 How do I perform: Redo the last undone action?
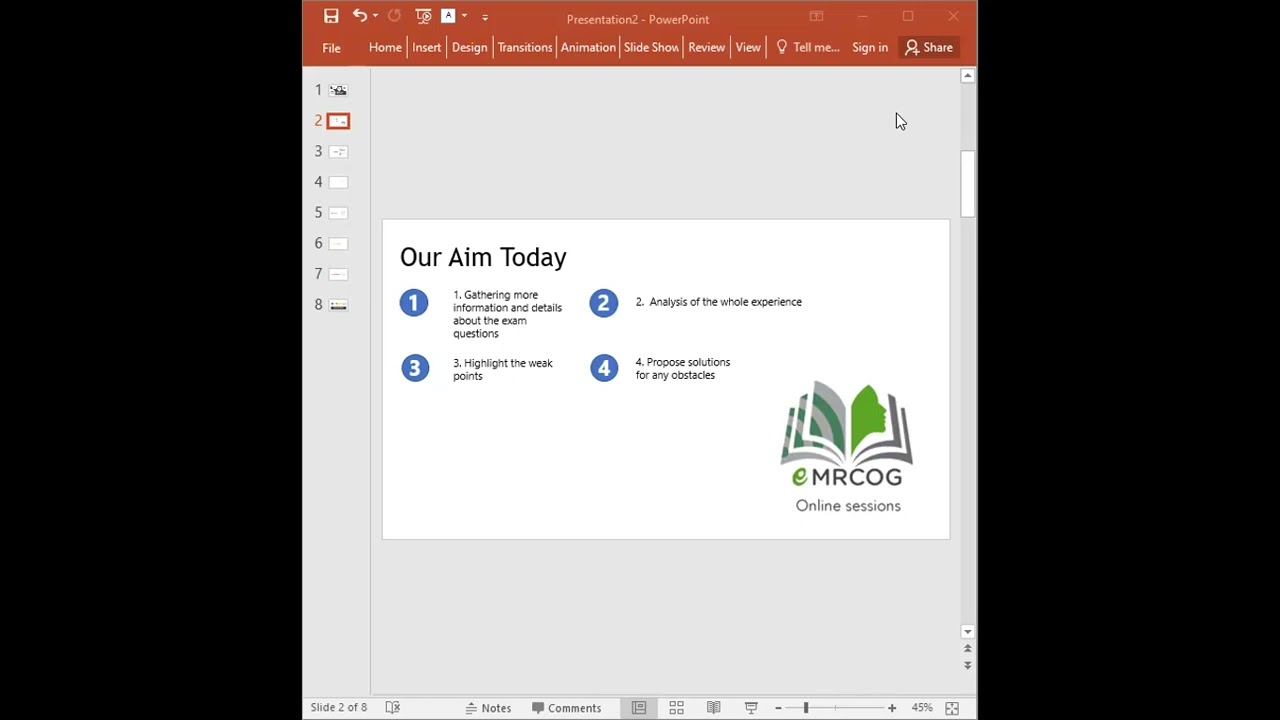[x=394, y=16]
